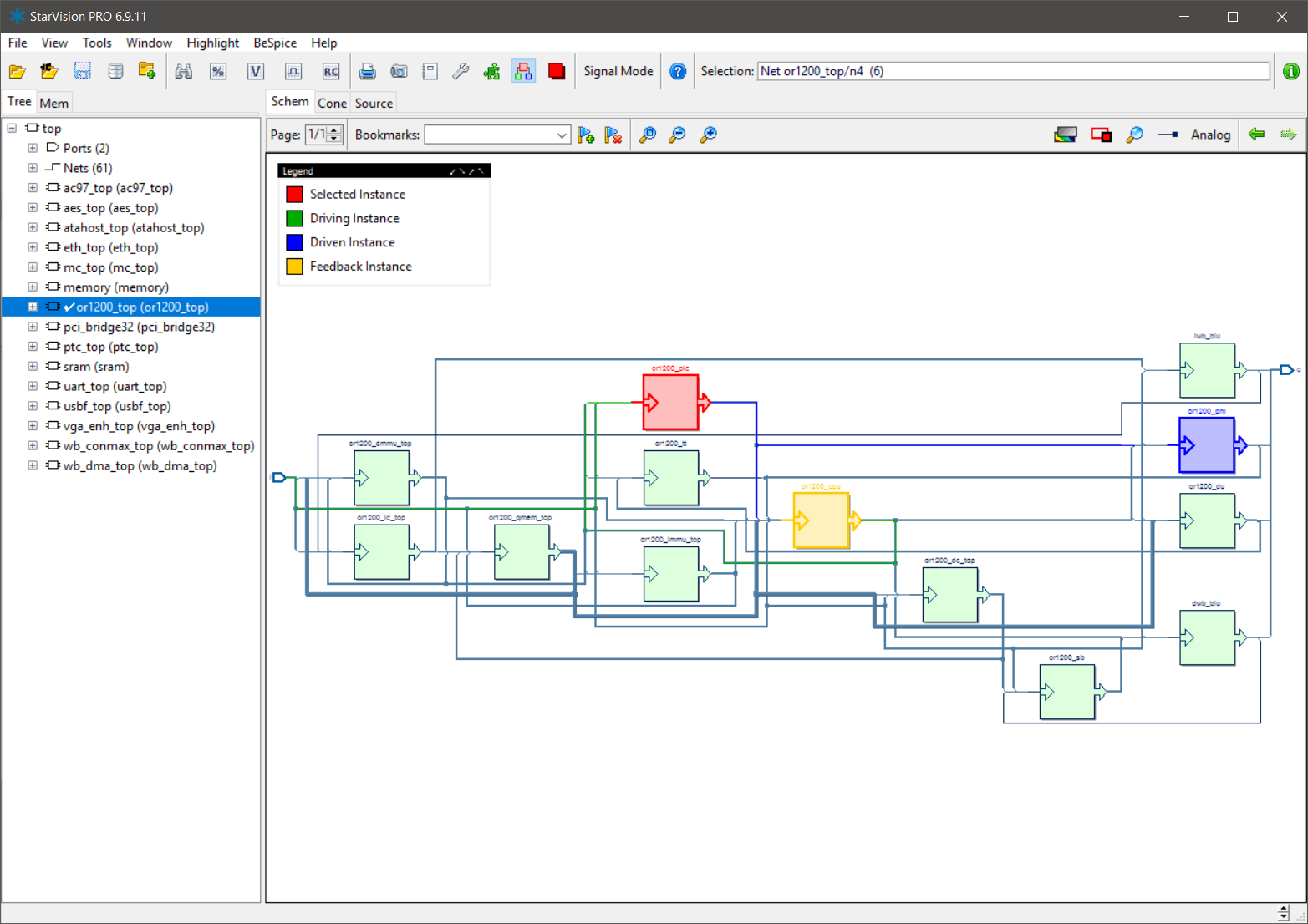Expand the eth_top tree node
This screenshot has height=924, width=1308.
tap(33, 247)
